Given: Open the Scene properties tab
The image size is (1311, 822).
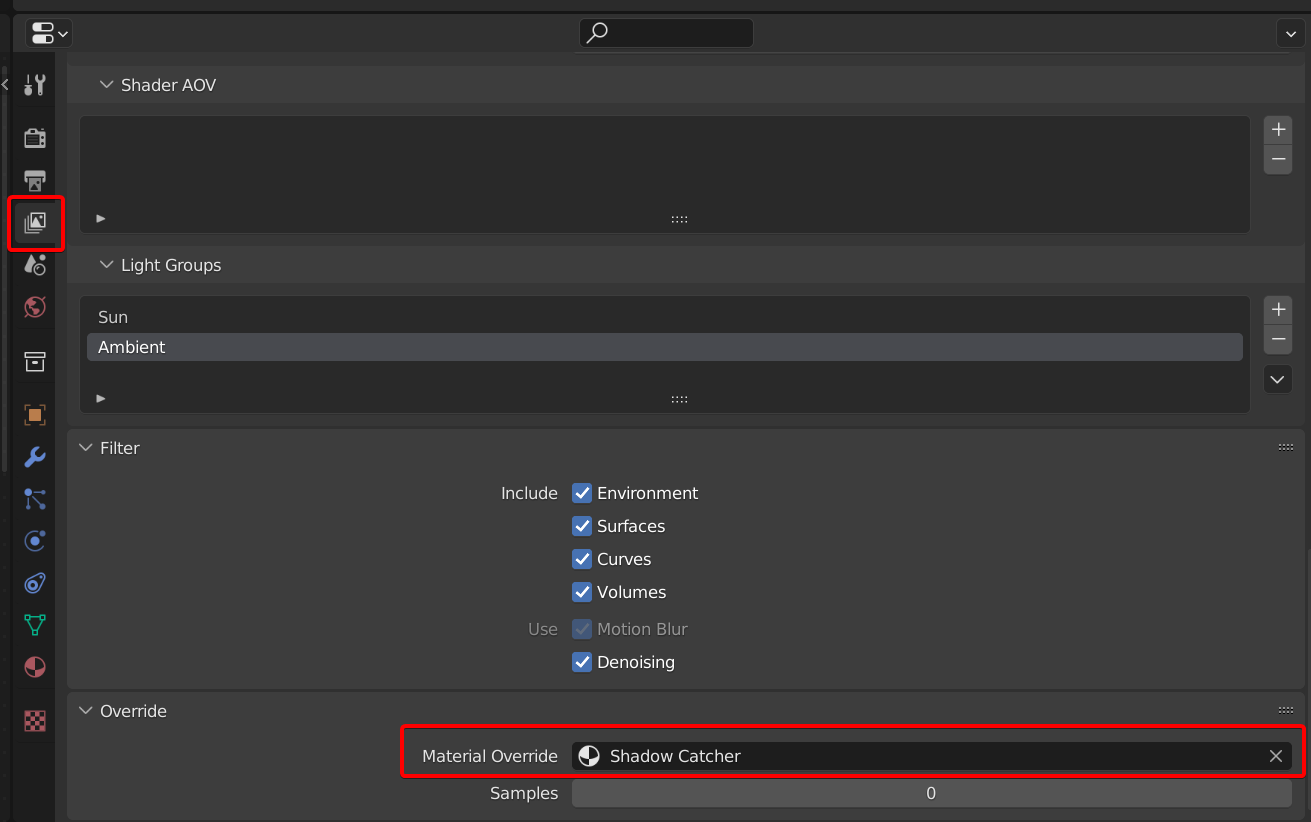Looking at the screenshot, I should 35,265.
